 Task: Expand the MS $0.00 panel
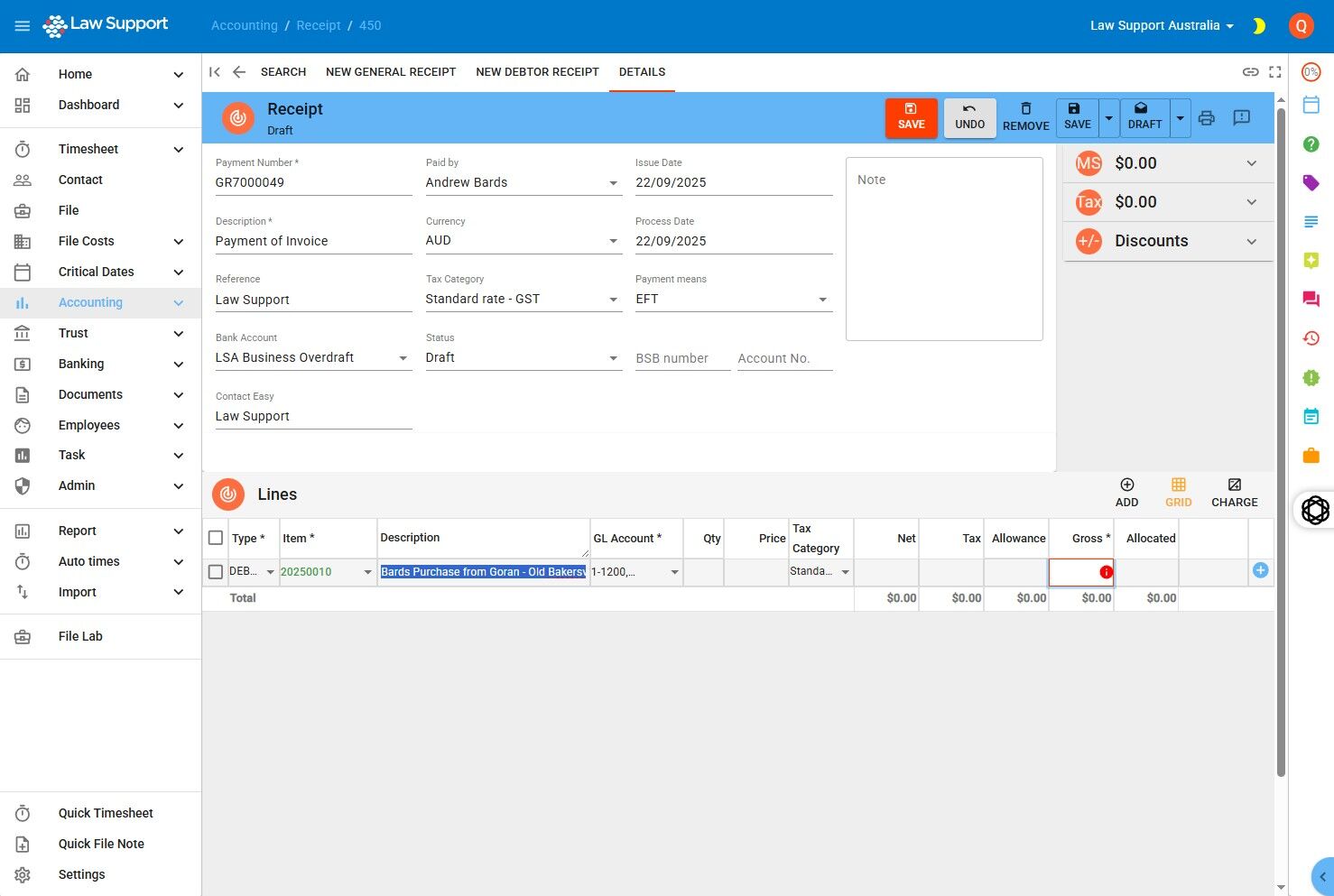coord(1168,163)
